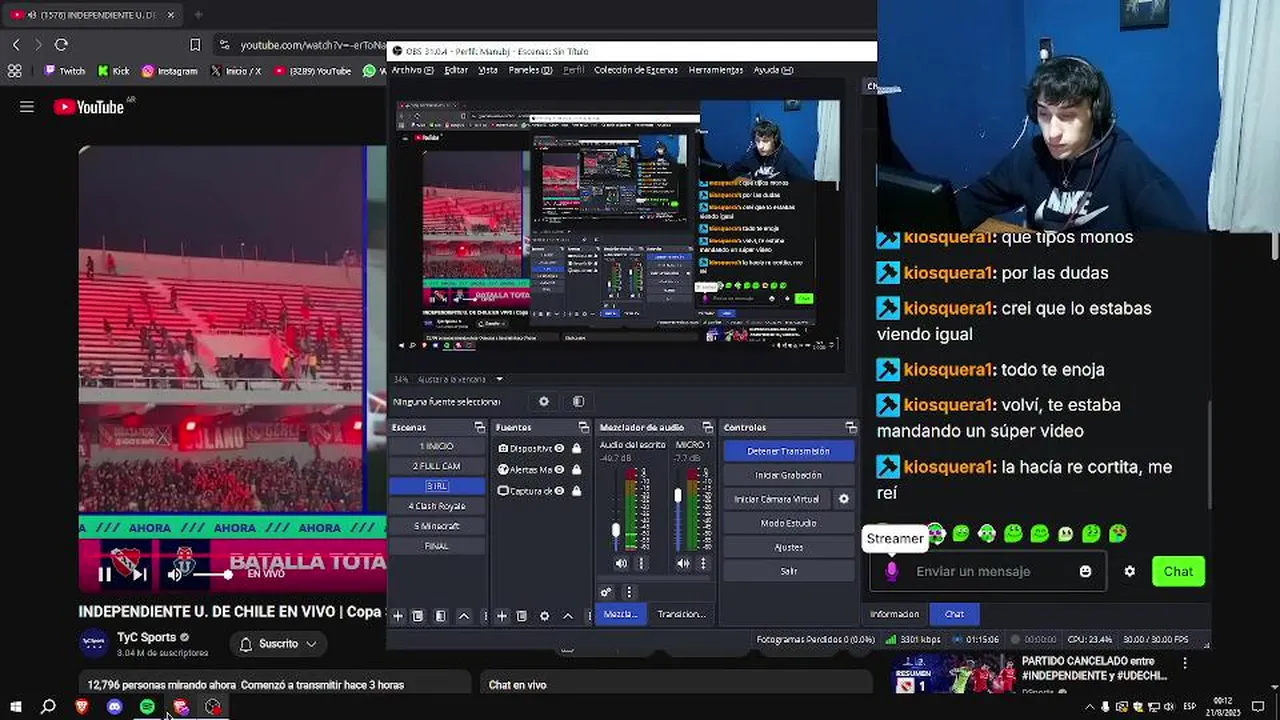Open more options for Partido Cancelado video
Screen dimensions: 1280x720
[x=1185, y=663]
